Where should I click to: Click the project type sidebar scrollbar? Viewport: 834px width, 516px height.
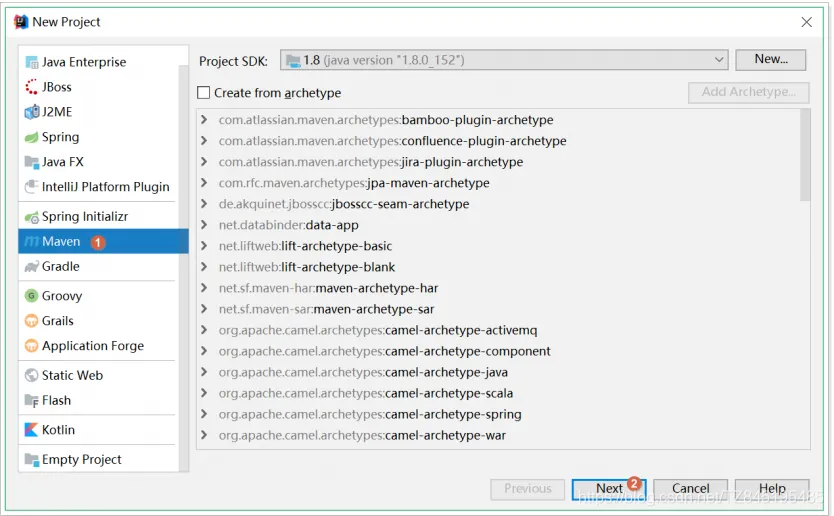184,269
